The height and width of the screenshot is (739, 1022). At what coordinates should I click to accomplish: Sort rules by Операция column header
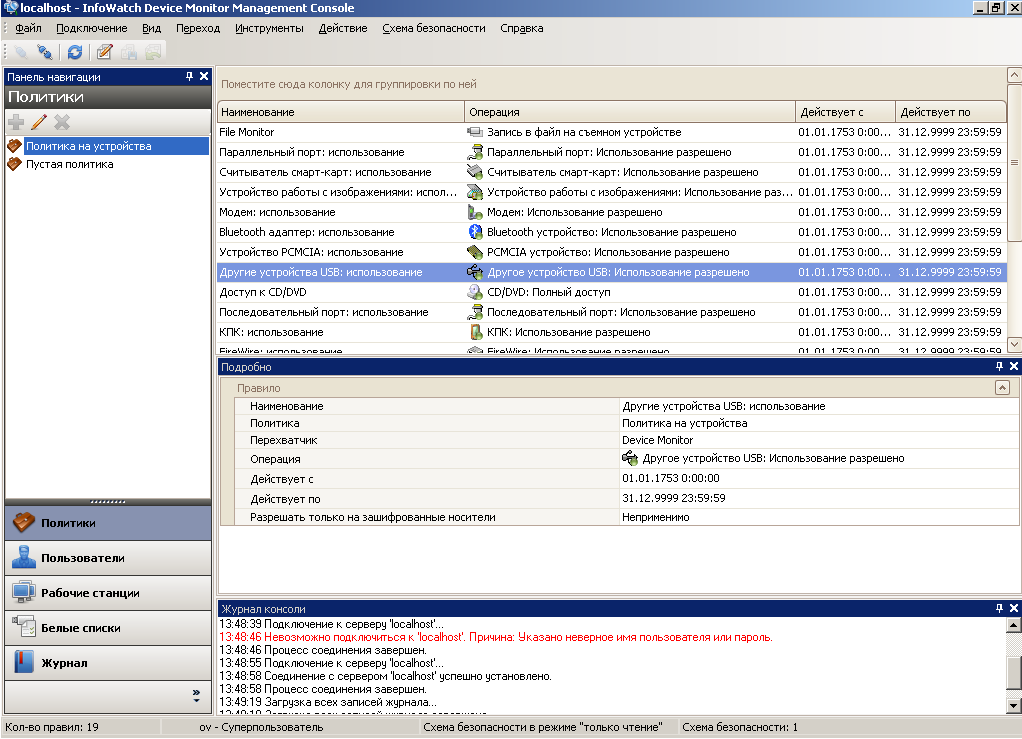click(x=630, y=112)
